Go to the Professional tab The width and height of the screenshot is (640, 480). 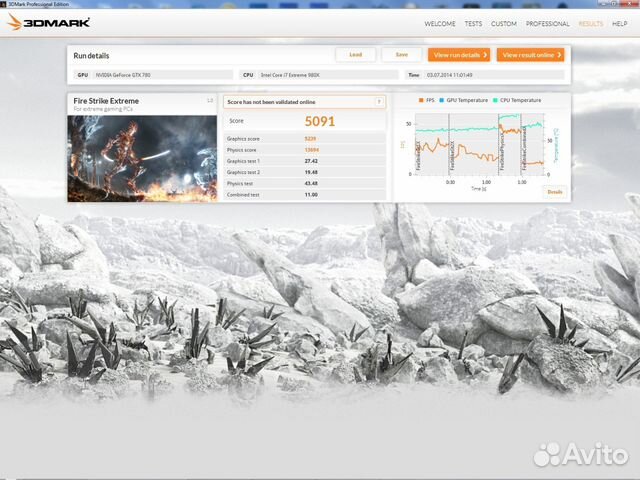point(547,24)
